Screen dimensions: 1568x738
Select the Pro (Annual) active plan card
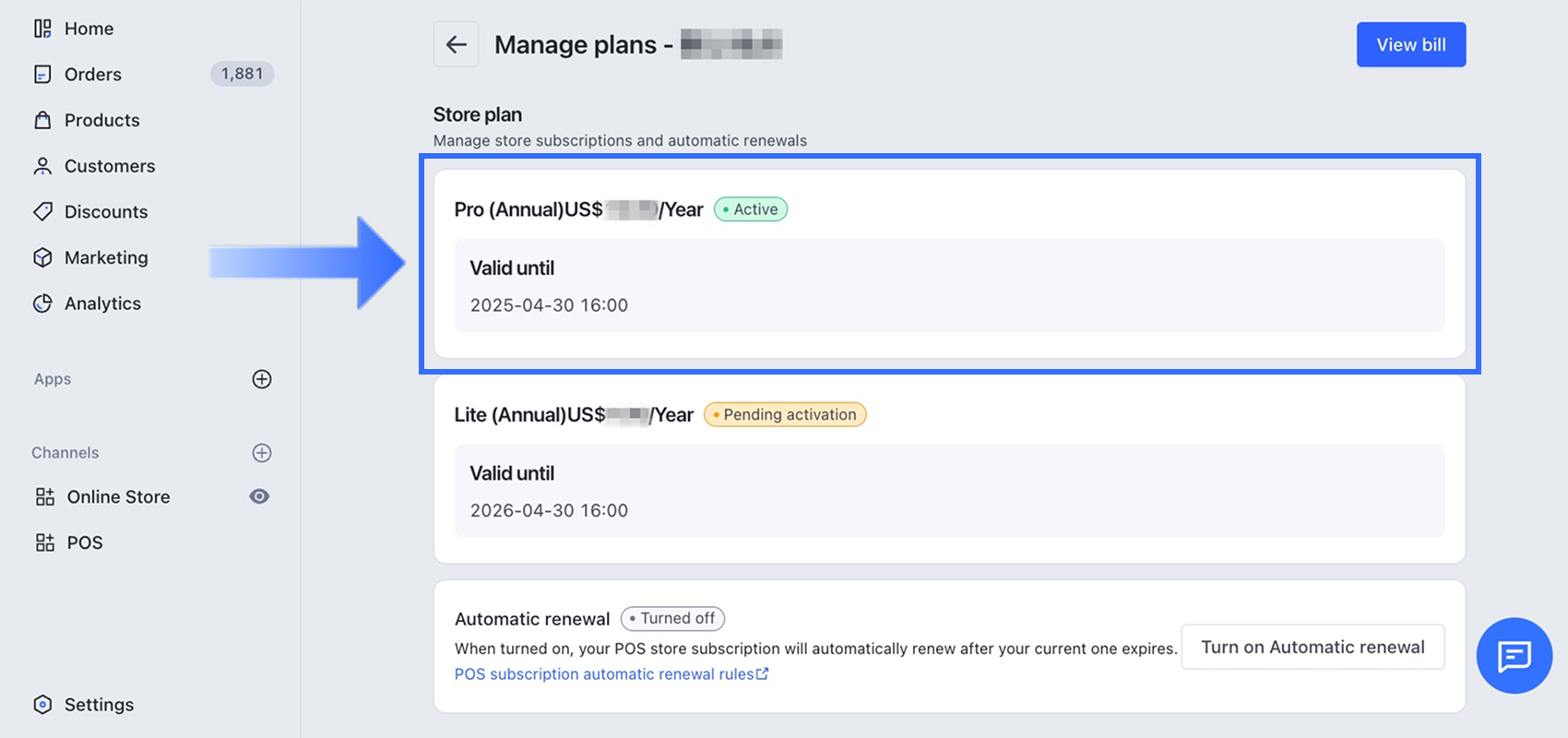(949, 264)
